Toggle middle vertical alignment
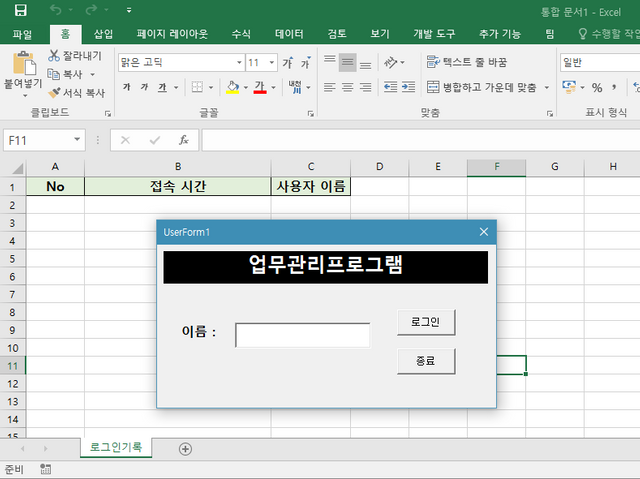Viewport: 640px width, 479px height. (x=348, y=62)
